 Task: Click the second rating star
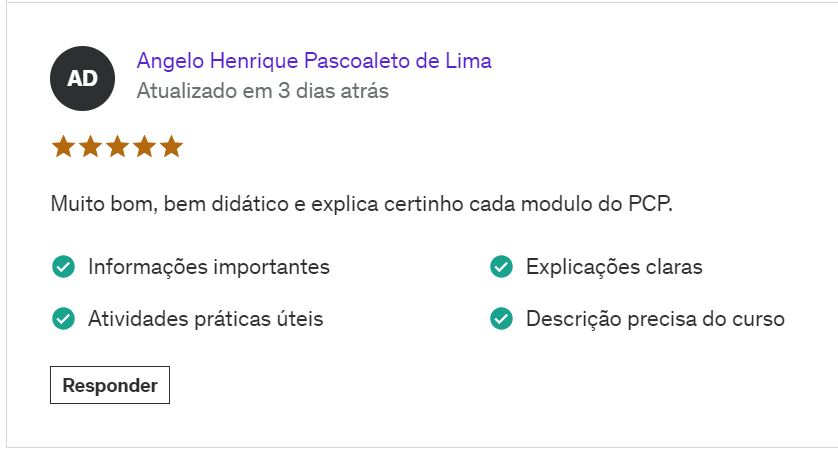point(90,146)
